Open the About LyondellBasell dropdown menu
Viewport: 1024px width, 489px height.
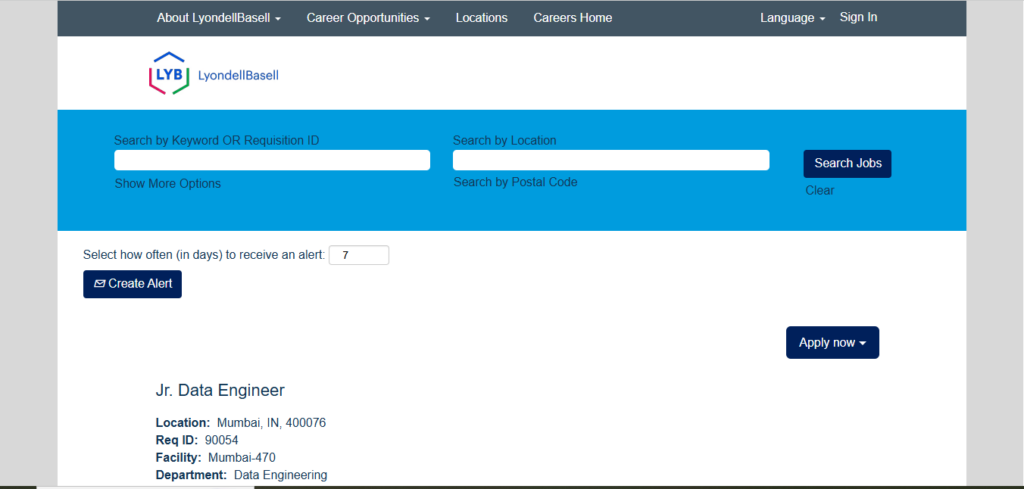(x=219, y=18)
